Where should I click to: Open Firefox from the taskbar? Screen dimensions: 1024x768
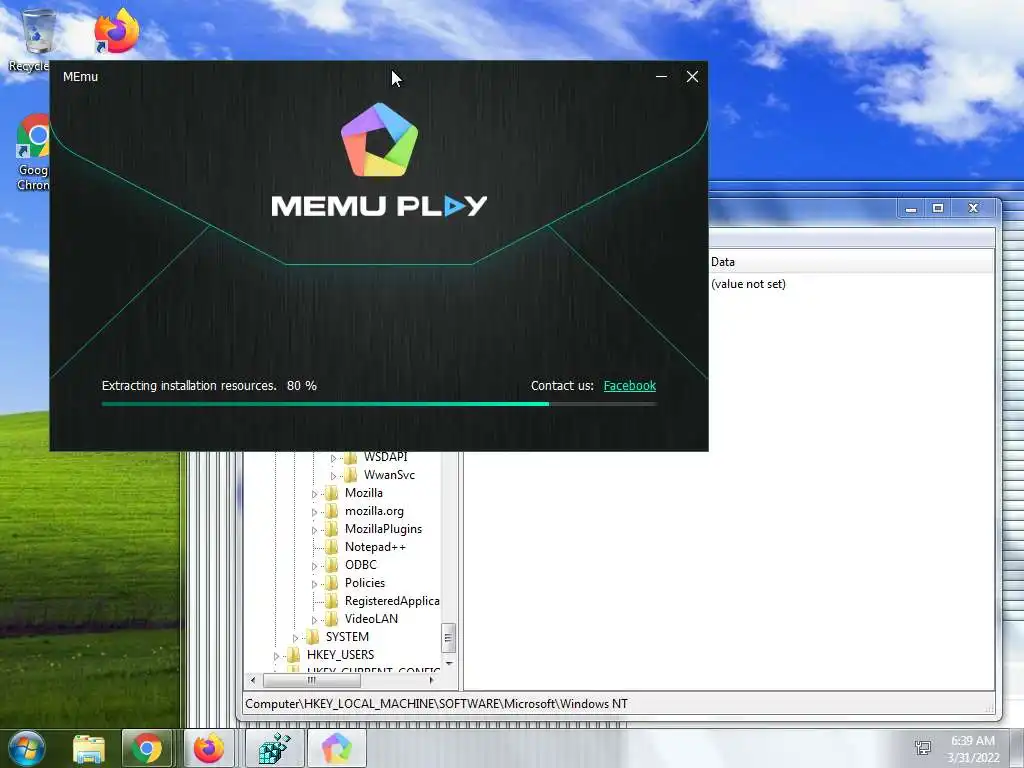click(208, 749)
